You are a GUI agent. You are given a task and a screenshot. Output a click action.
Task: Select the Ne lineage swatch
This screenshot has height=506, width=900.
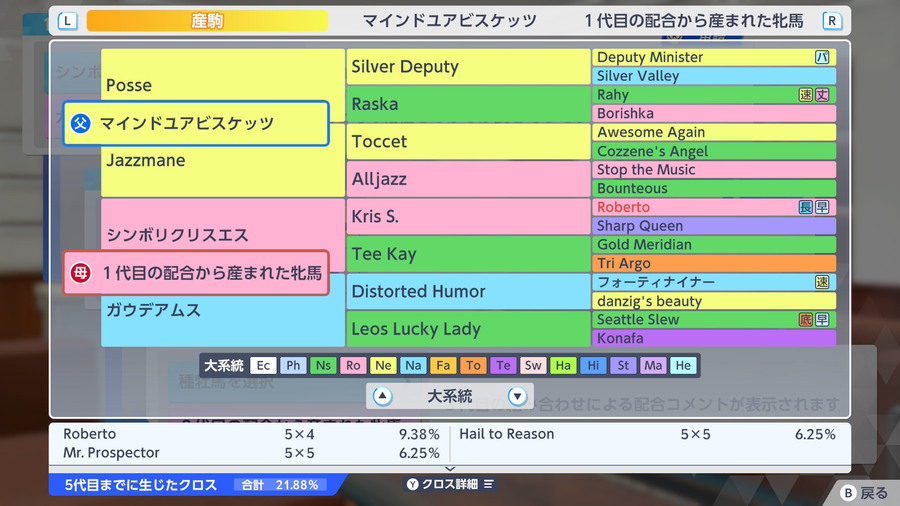pyautogui.click(x=383, y=365)
